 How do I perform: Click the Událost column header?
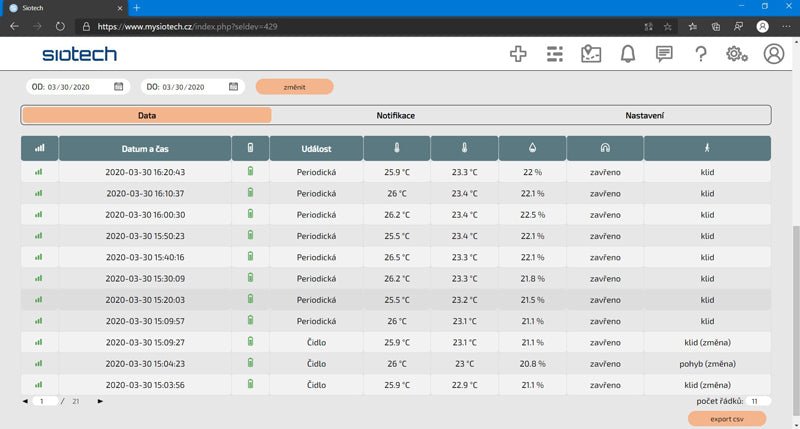point(316,148)
